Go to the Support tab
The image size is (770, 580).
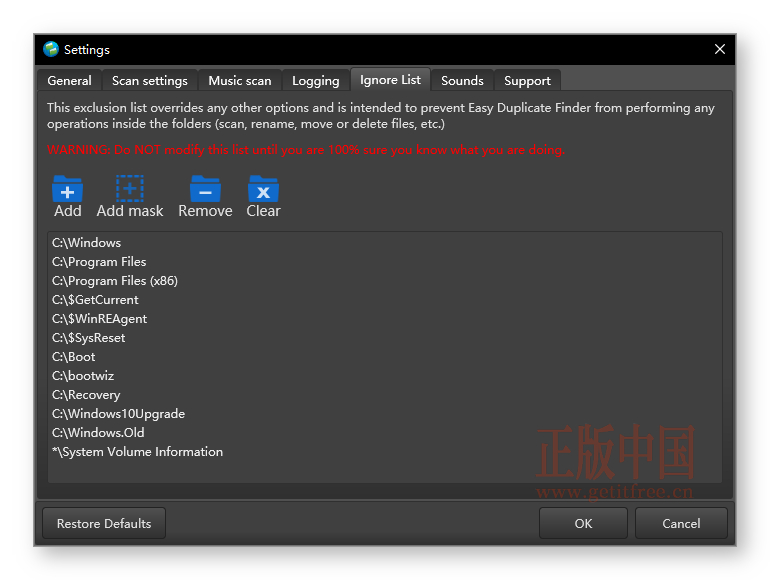pyautogui.click(x=527, y=81)
